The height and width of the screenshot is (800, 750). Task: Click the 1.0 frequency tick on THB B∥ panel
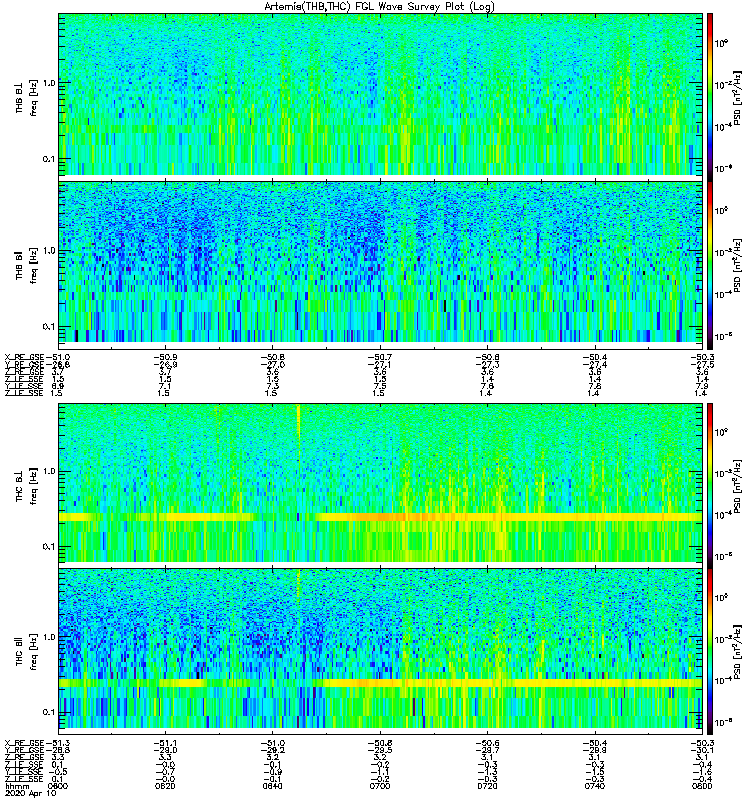[x=48, y=251]
